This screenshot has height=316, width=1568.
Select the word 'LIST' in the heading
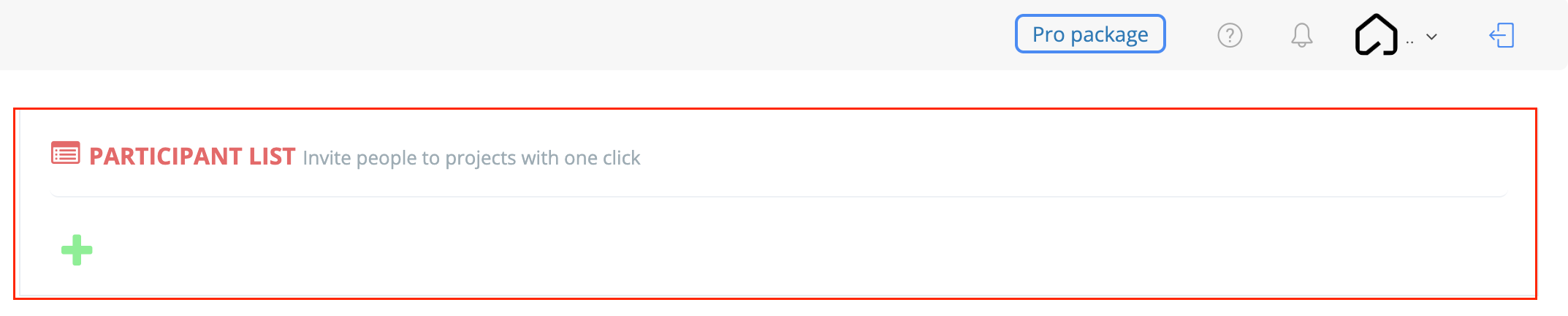(x=272, y=157)
